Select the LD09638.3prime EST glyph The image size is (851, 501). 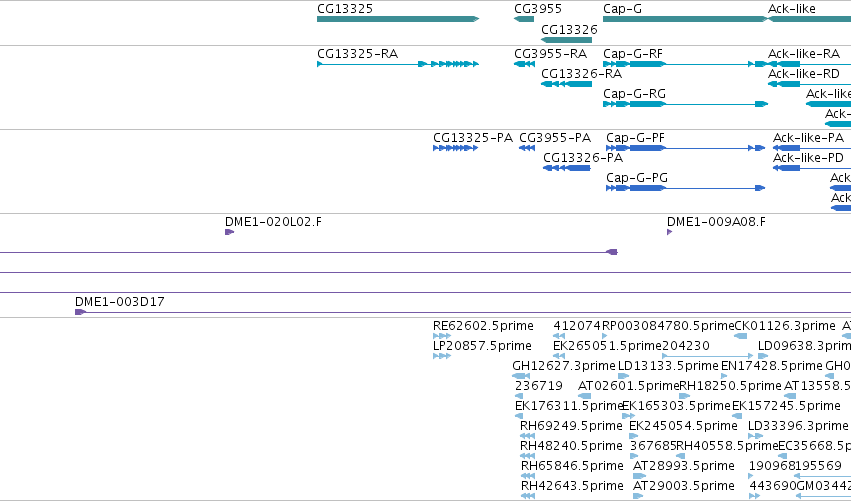[x=763, y=356]
